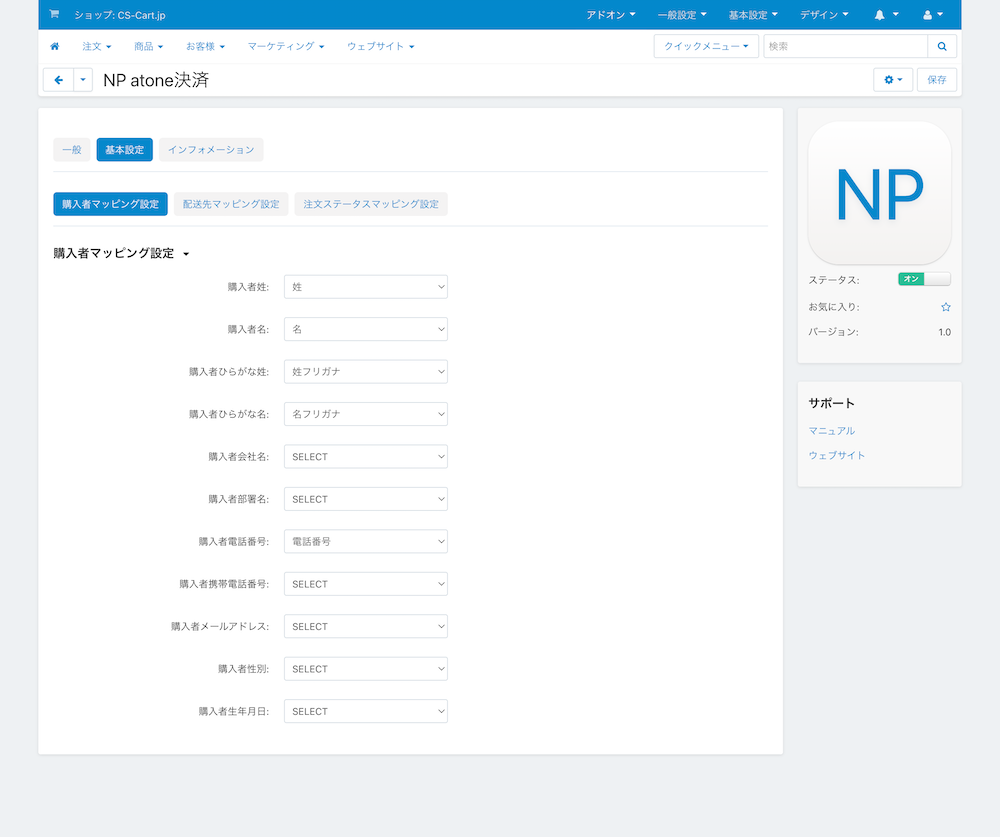Select the 購入者マッピング設定 sub-tab
This screenshot has width=1000, height=837.
click(110, 204)
